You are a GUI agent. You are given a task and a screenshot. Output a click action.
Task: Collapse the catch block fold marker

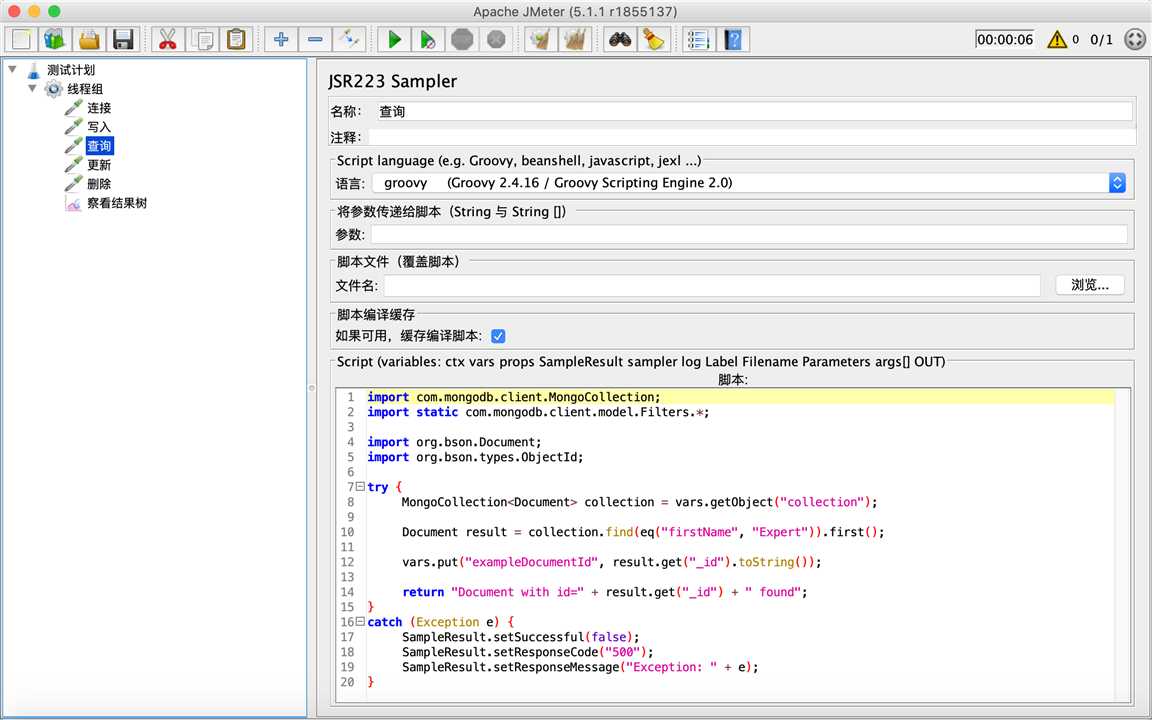[x=360, y=622]
